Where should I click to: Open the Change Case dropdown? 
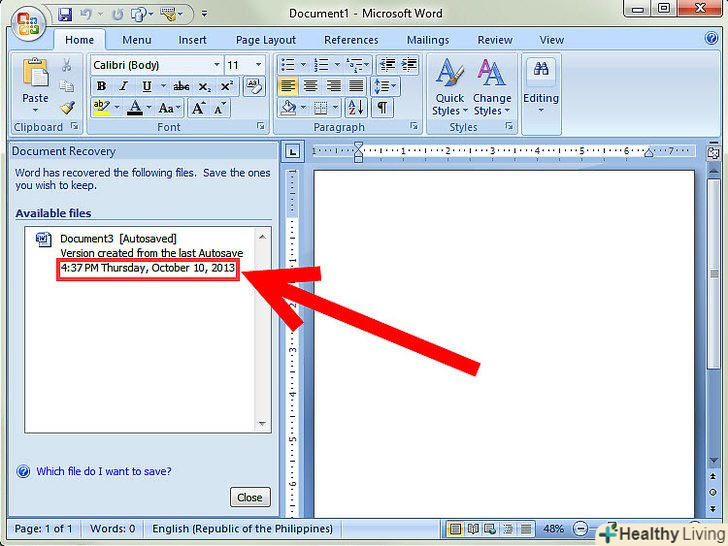coord(169,108)
